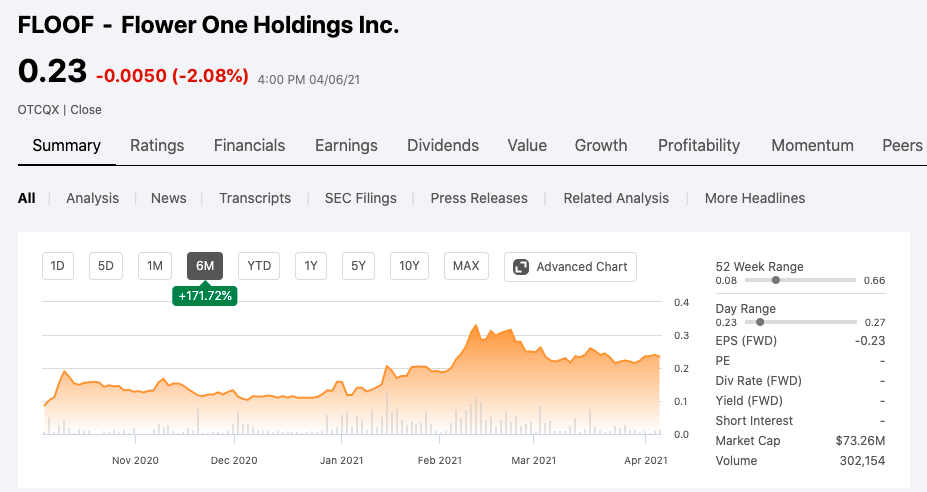
Task: Filter headlines by News
Action: 168,198
